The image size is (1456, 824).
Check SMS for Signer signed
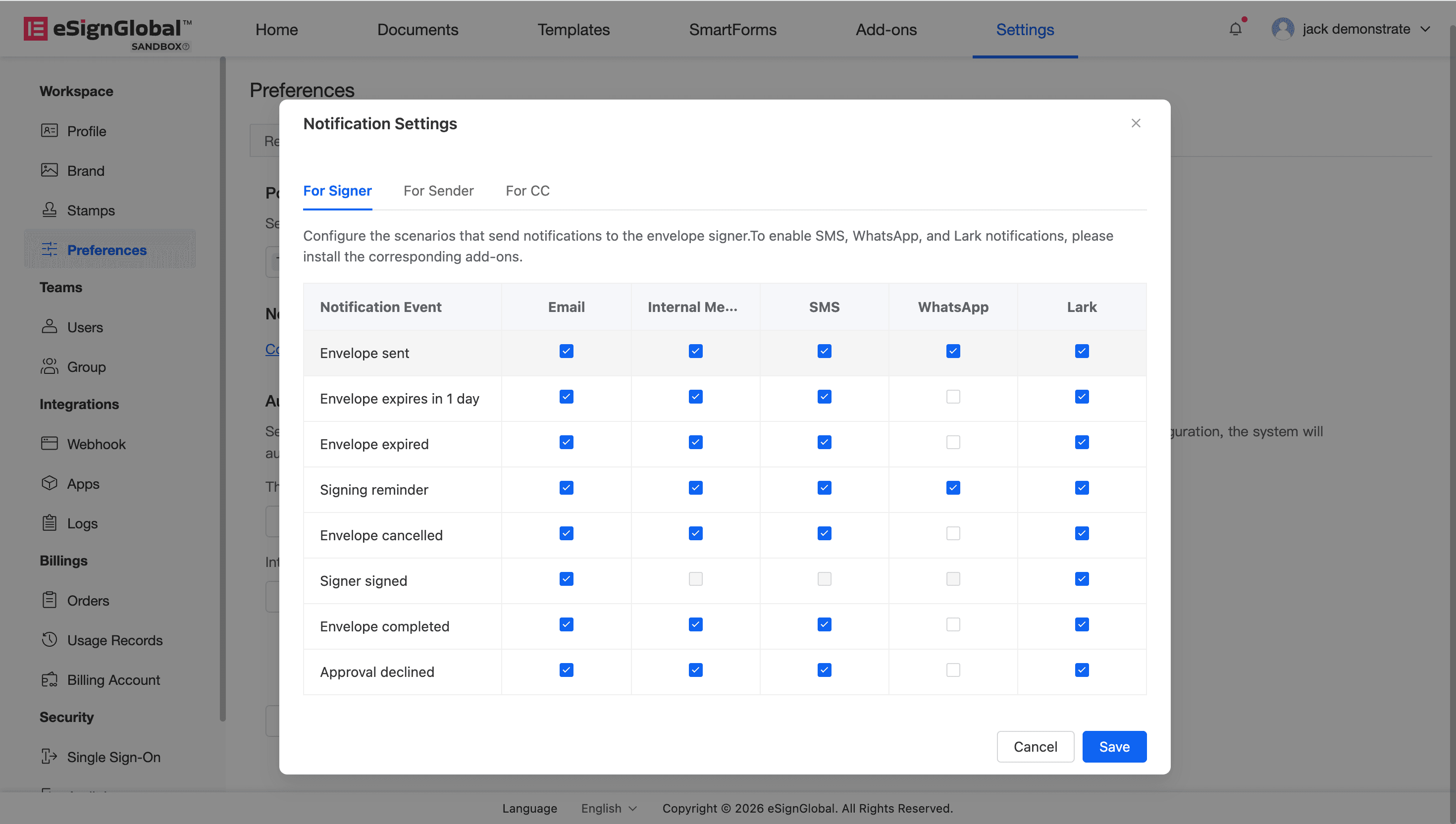(824, 579)
